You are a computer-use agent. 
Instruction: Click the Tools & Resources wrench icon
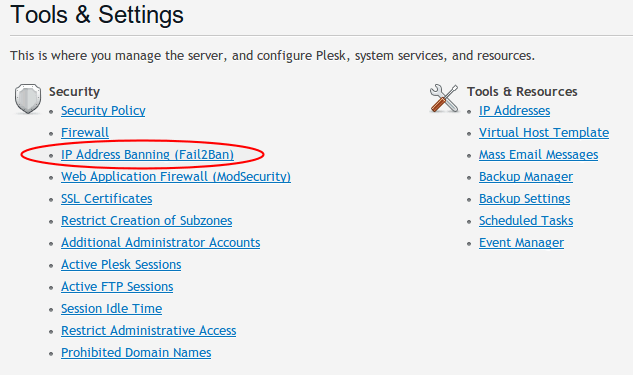[444, 98]
